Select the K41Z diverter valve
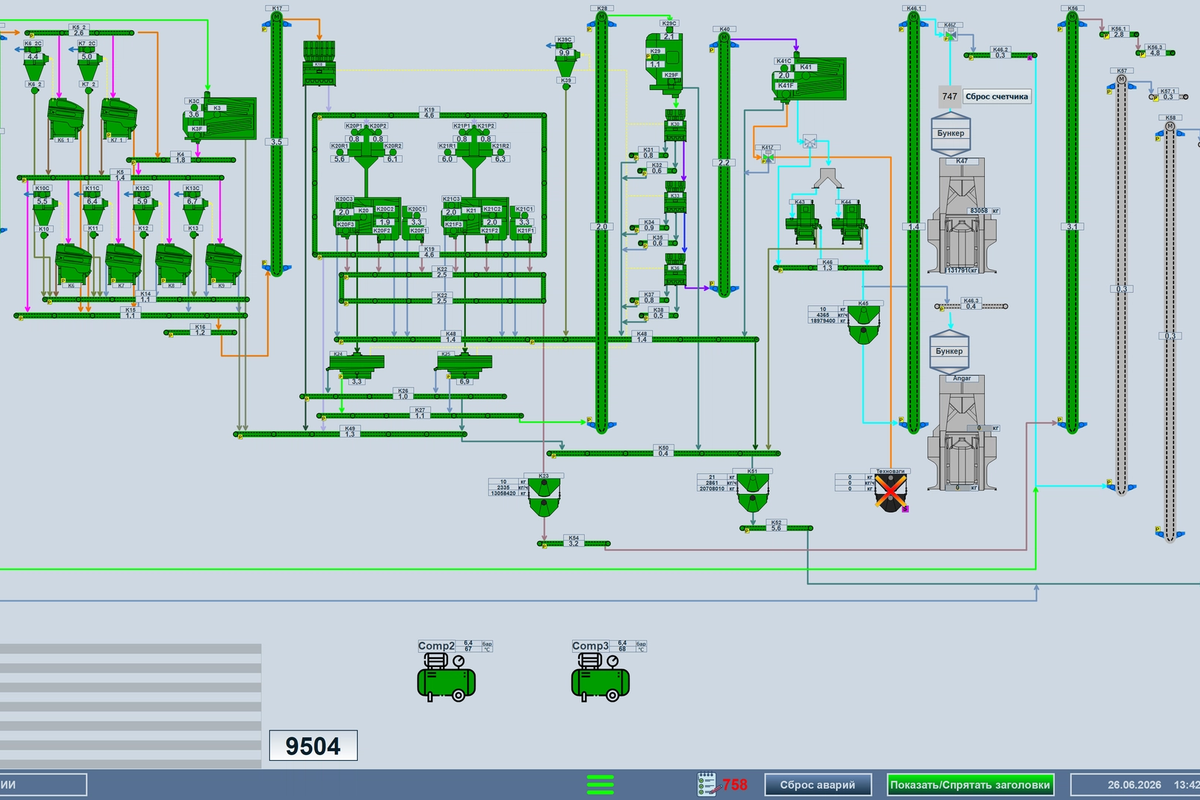Viewport: 1200px width, 800px height. coord(768,157)
